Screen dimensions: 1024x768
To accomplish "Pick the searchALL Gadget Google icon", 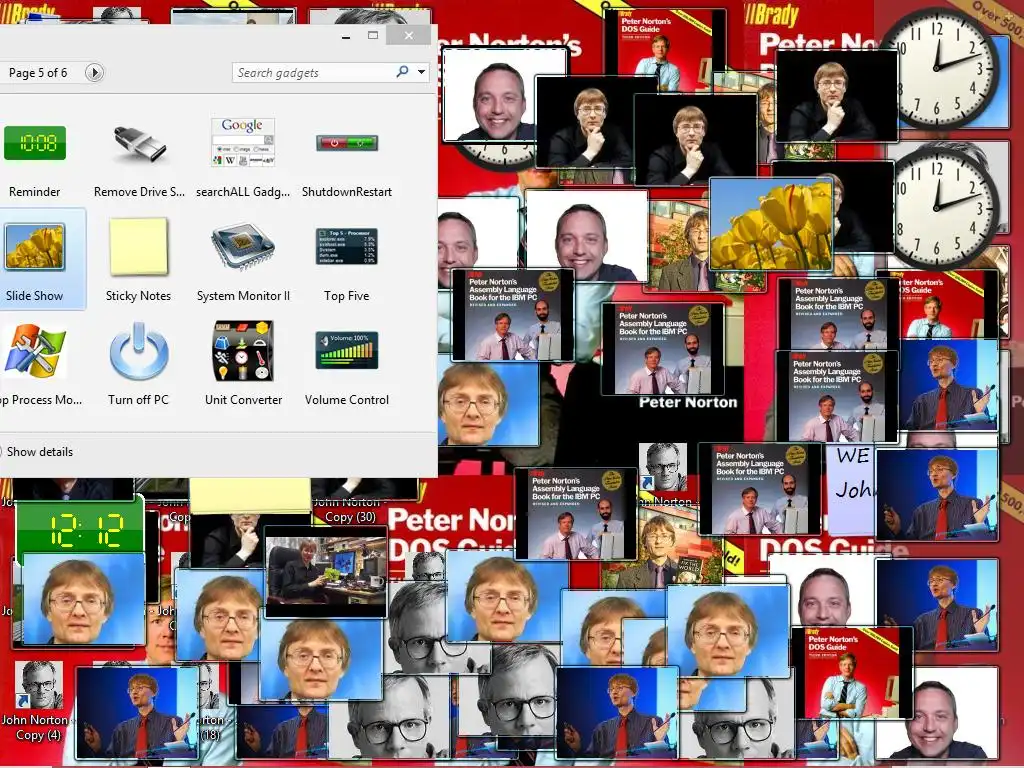I will (x=243, y=142).
